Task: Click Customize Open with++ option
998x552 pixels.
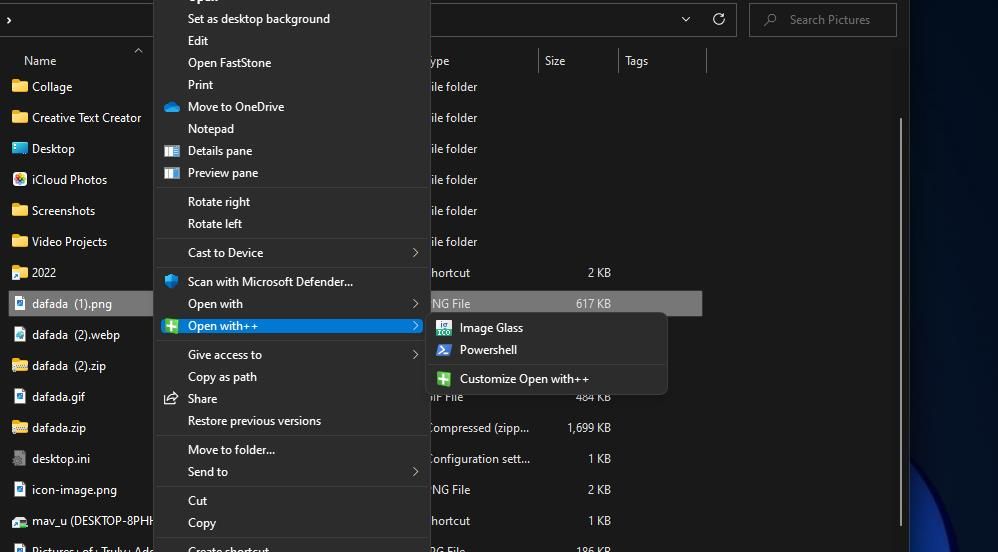Action: 523,379
